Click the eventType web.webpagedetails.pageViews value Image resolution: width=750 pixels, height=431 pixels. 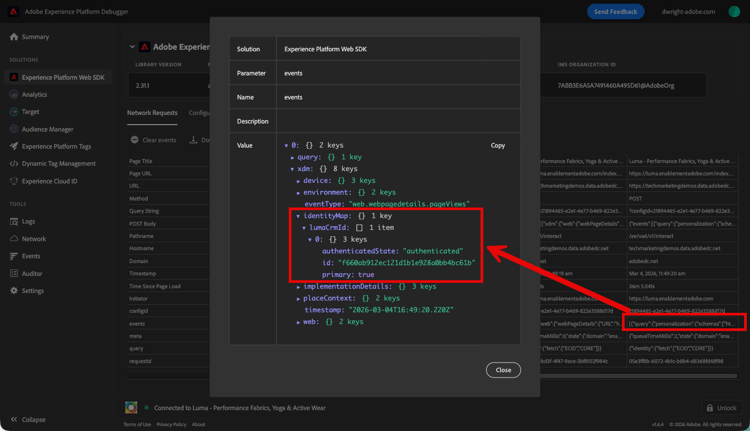click(x=409, y=204)
